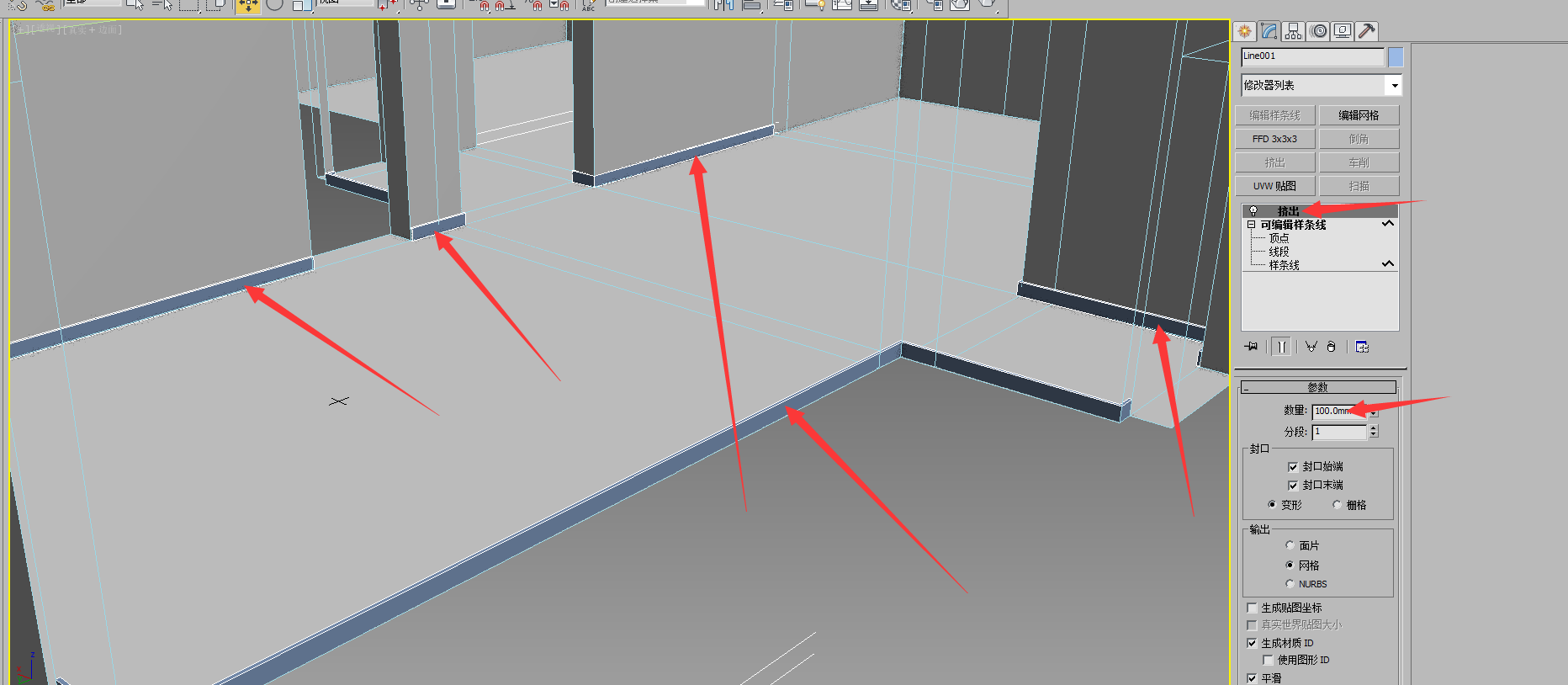This screenshot has height=685, width=1568.
Task: Enable the 生成贴图坐标 checkbox
Action: [1252, 608]
